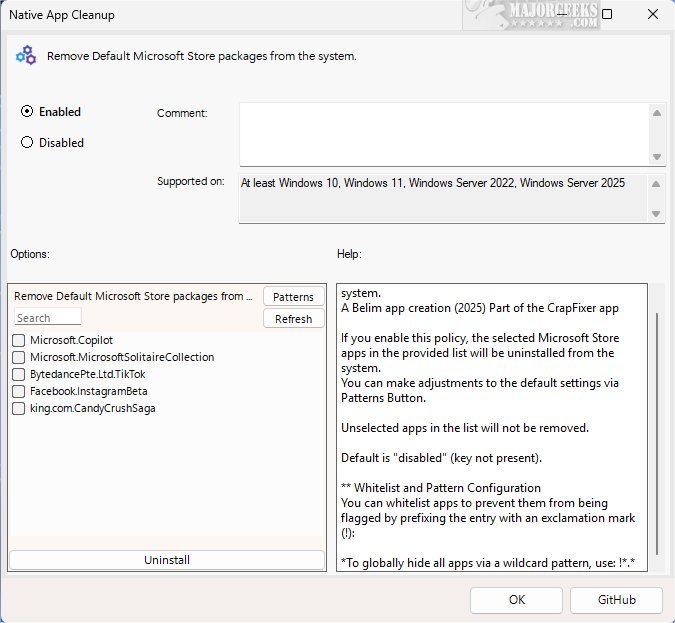Focus the Search input field
This screenshot has height=623, width=675.
click(48, 318)
